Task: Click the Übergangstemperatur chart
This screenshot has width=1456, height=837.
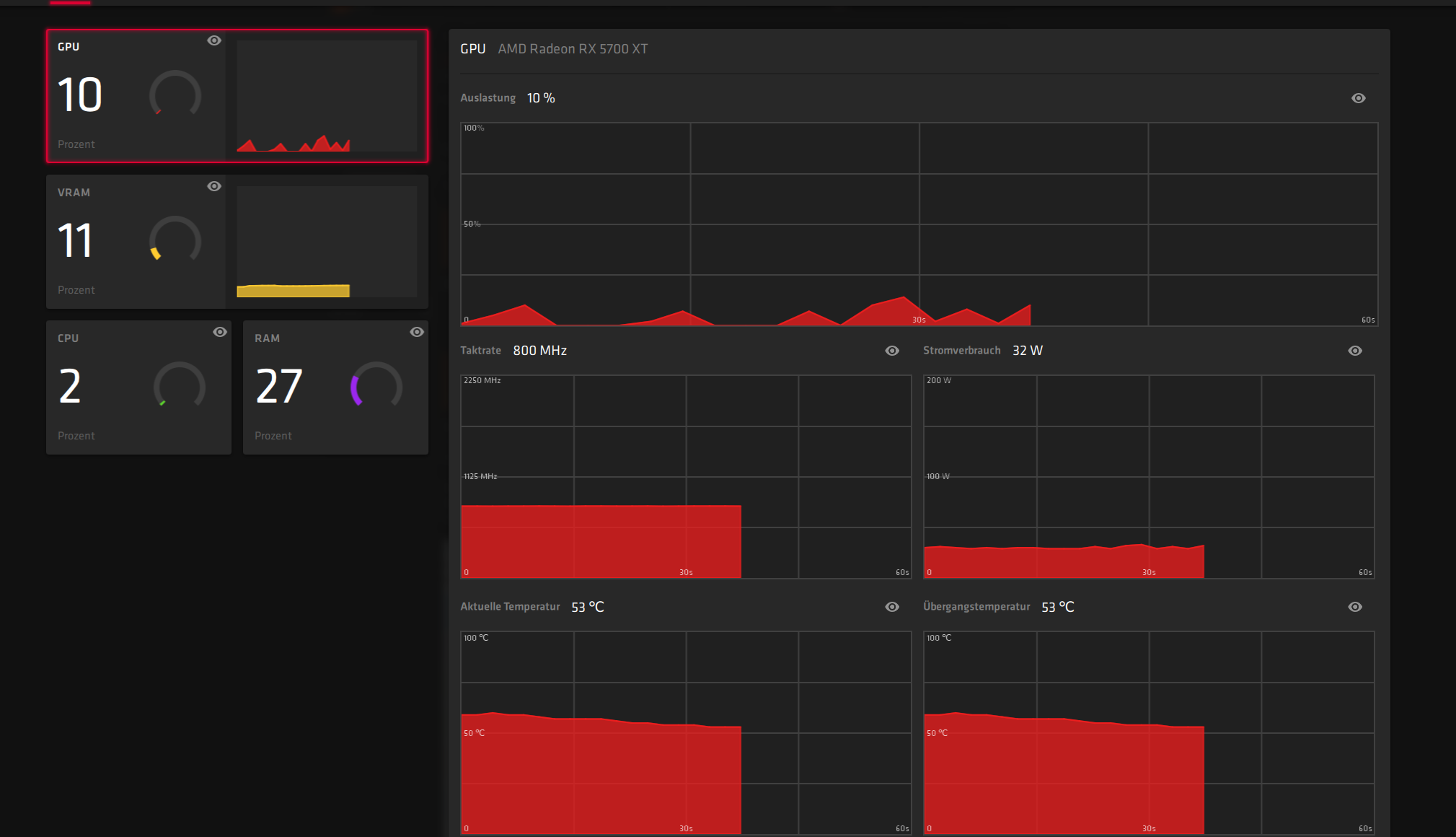Action: click(1149, 733)
